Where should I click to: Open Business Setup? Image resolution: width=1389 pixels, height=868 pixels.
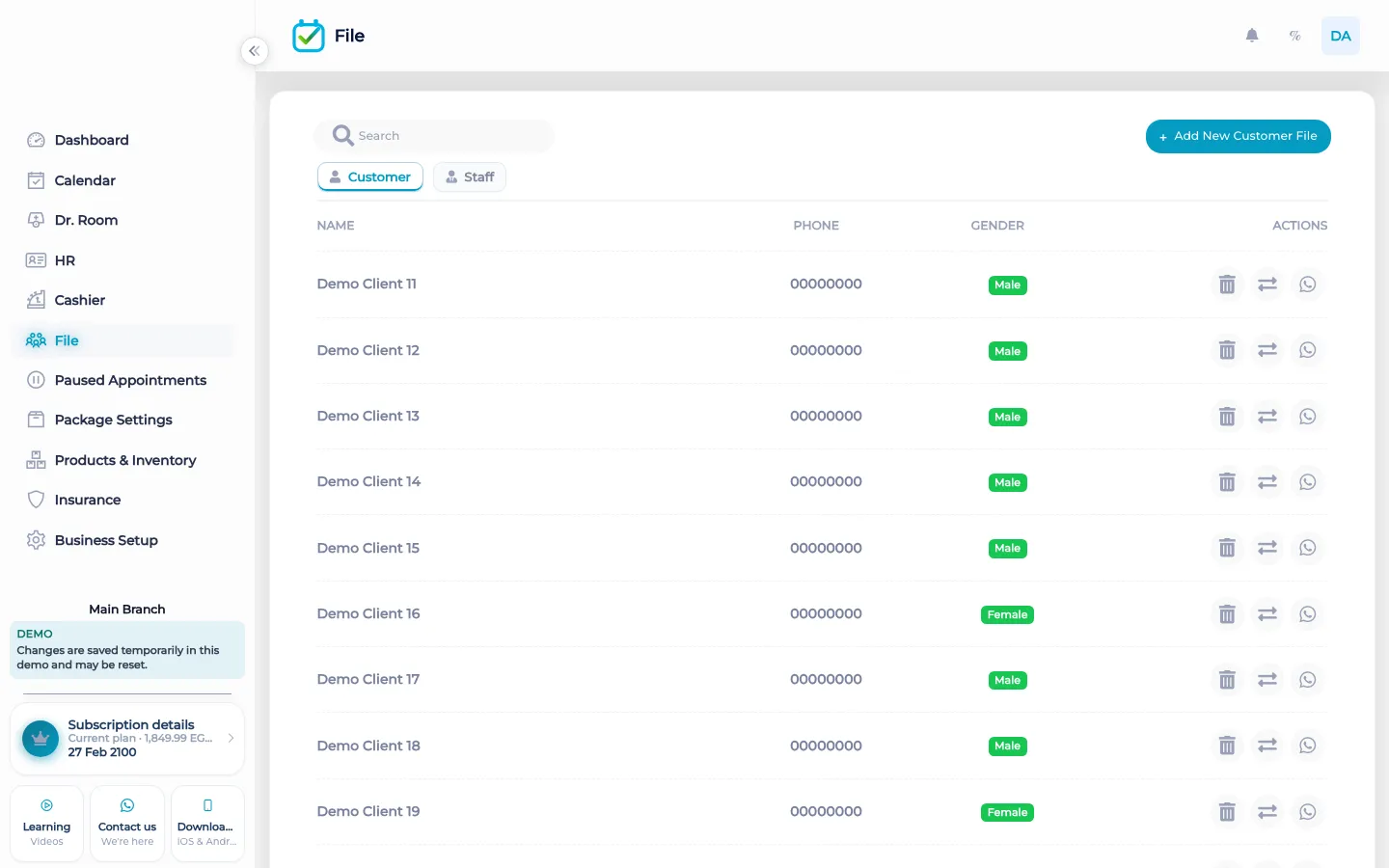pyautogui.click(x=123, y=540)
